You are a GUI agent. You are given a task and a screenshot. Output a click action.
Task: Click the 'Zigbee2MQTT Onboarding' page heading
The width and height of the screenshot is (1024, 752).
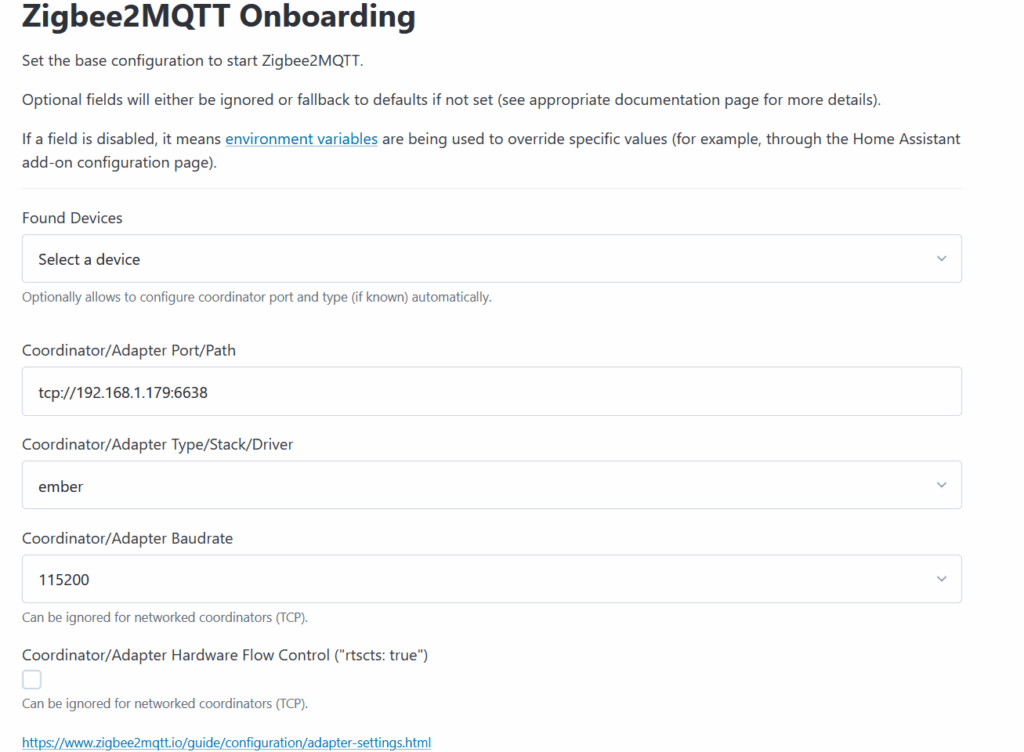pos(218,17)
